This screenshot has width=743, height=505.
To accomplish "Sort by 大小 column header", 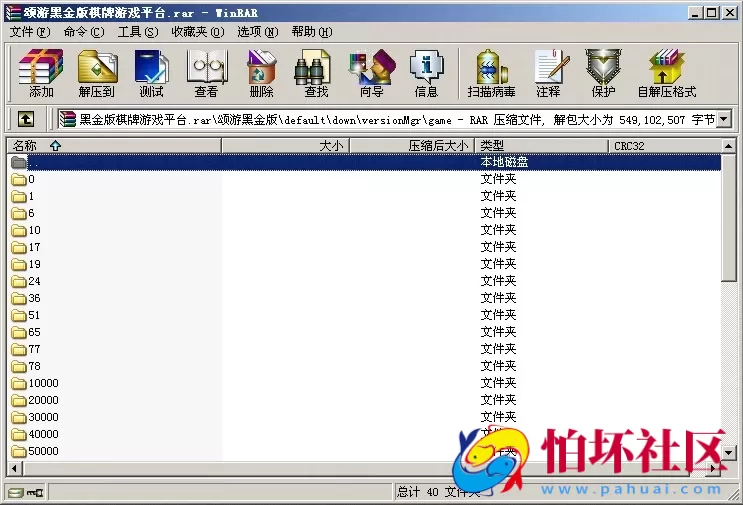I will tap(286, 145).
